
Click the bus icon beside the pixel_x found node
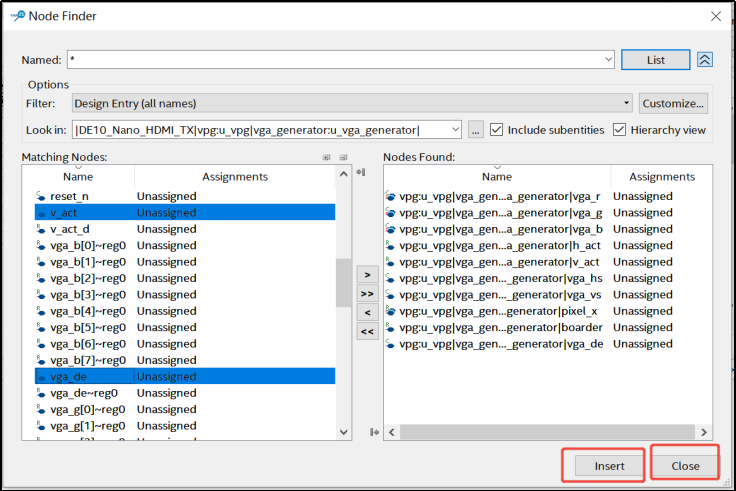(x=390, y=311)
